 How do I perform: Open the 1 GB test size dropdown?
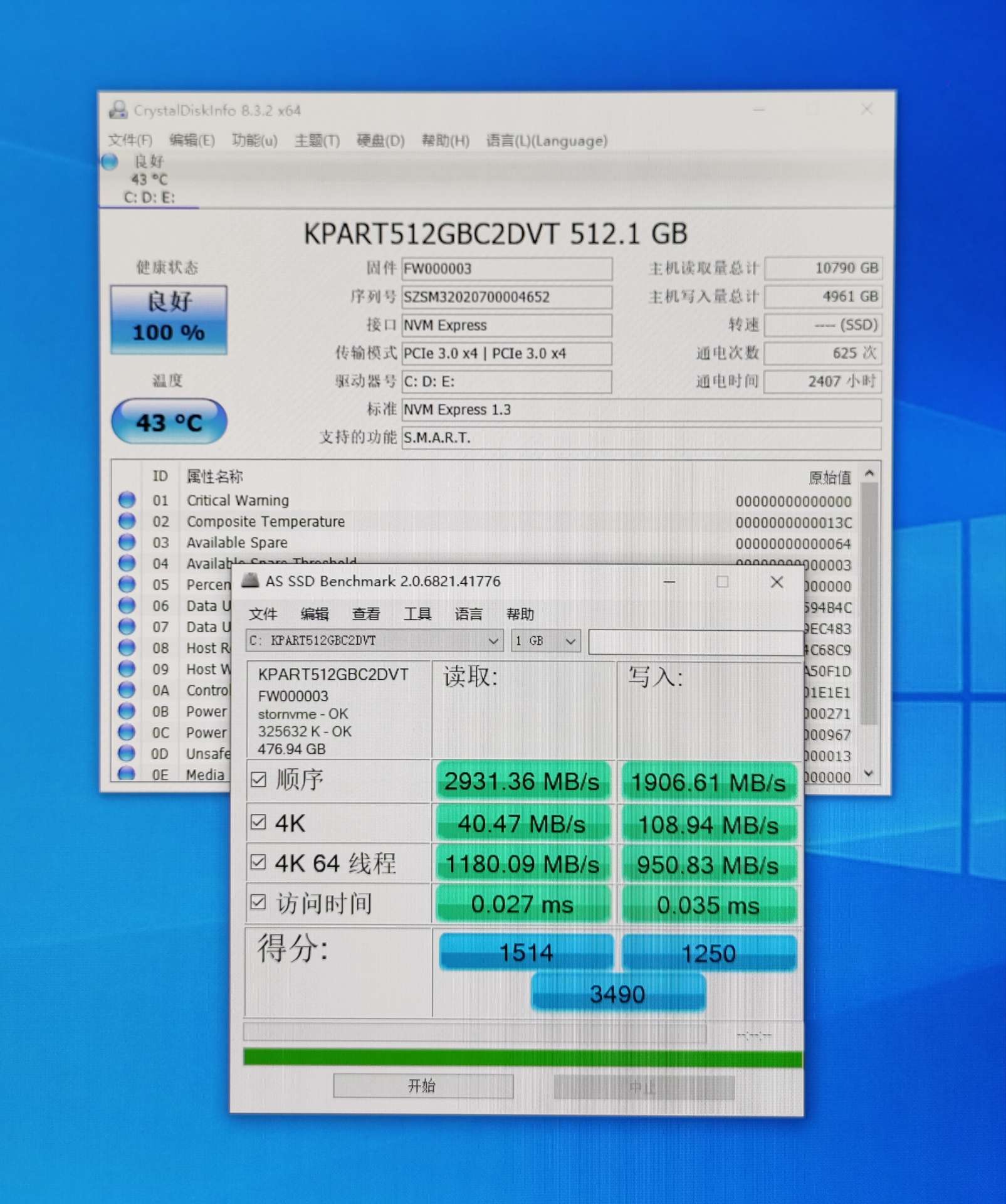545,641
